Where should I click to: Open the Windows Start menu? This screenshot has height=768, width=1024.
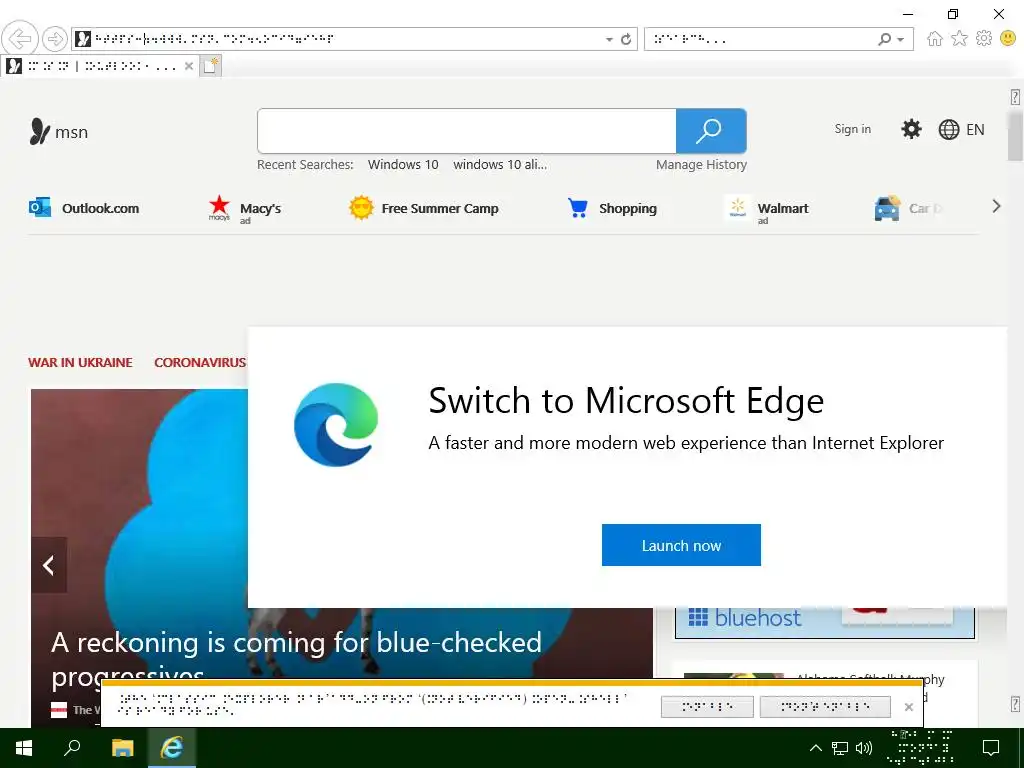(24, 748)
